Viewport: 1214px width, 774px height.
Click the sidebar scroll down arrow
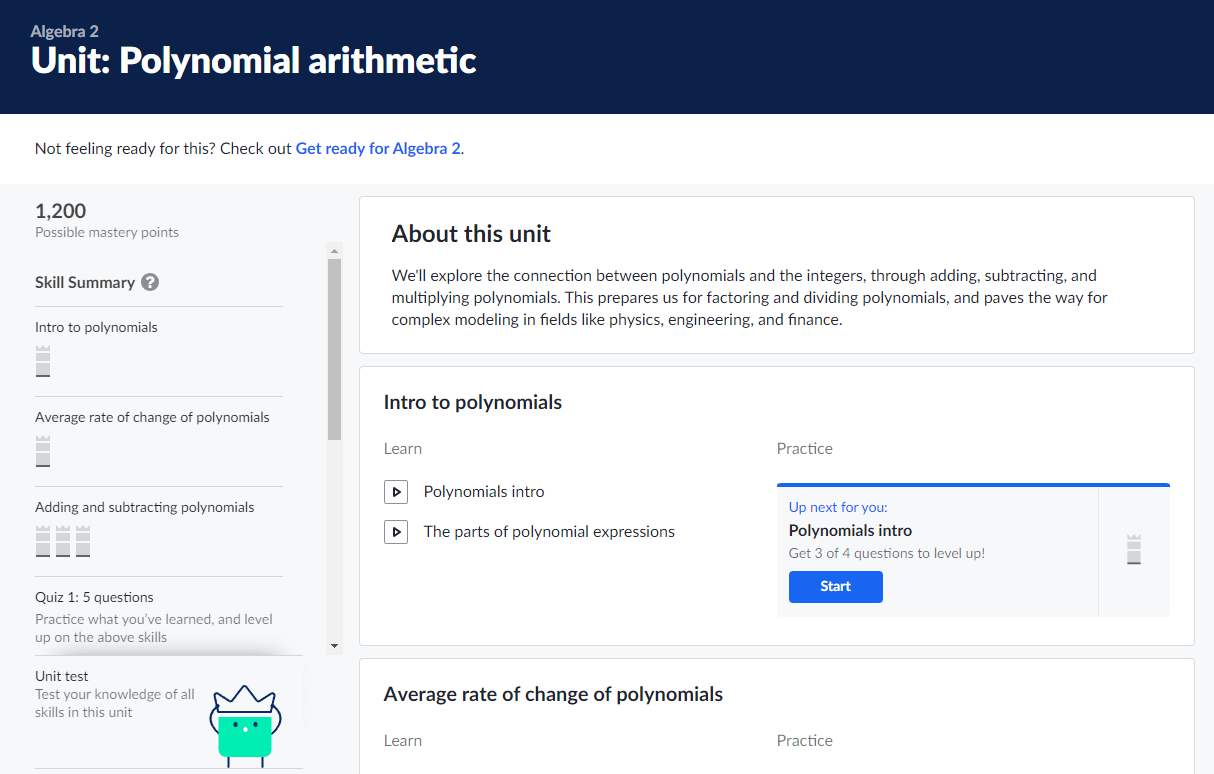pos(334,646)
